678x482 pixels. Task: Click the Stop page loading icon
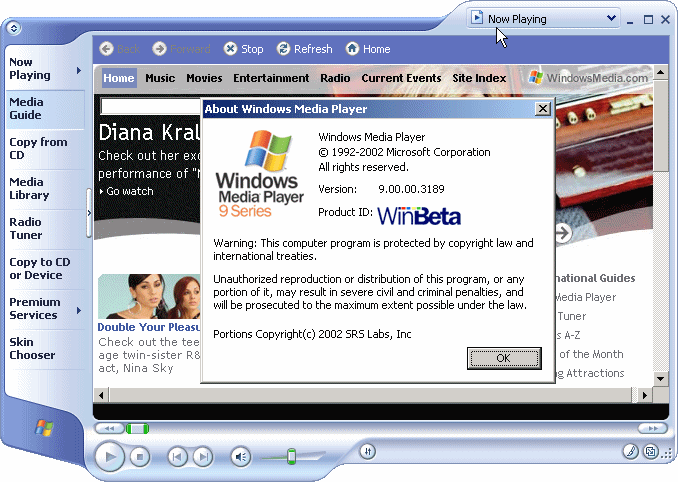point(230,49)
